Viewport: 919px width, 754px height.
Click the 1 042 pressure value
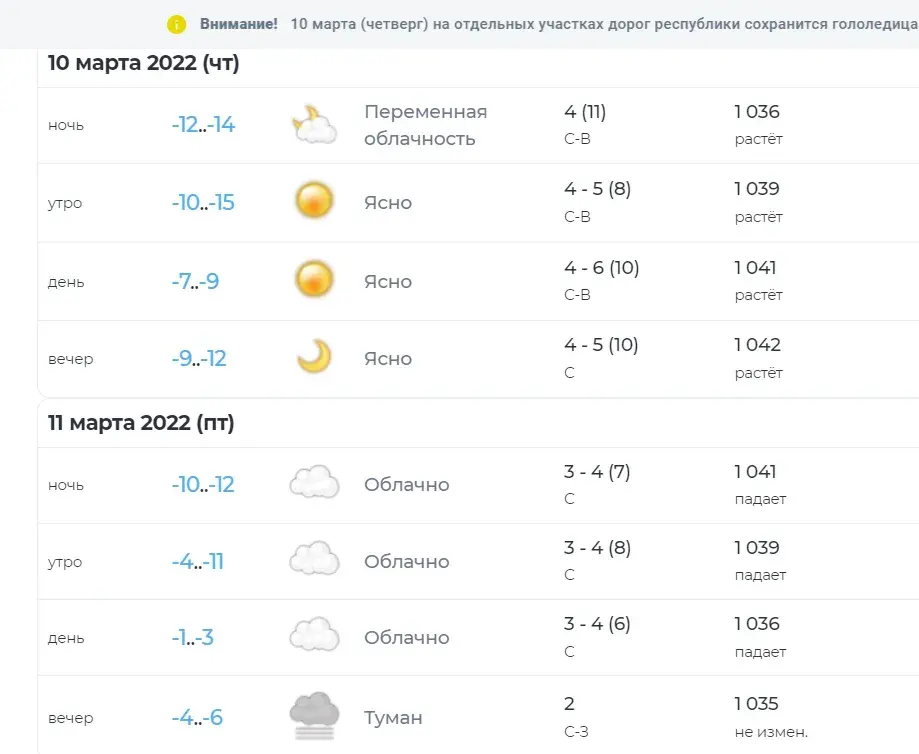(x=757, y=345)
